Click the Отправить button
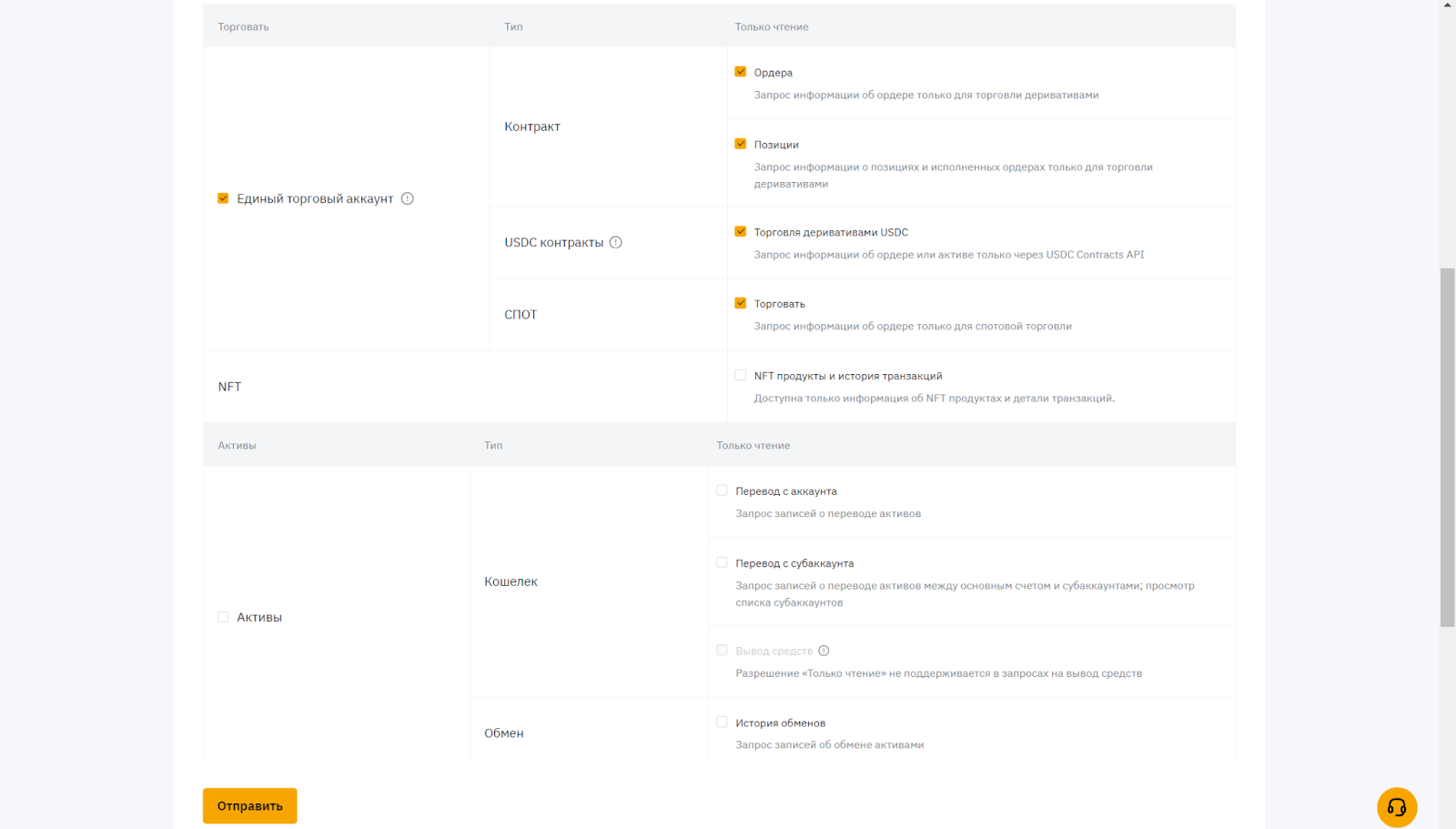1456x829 pixels. 250,805
